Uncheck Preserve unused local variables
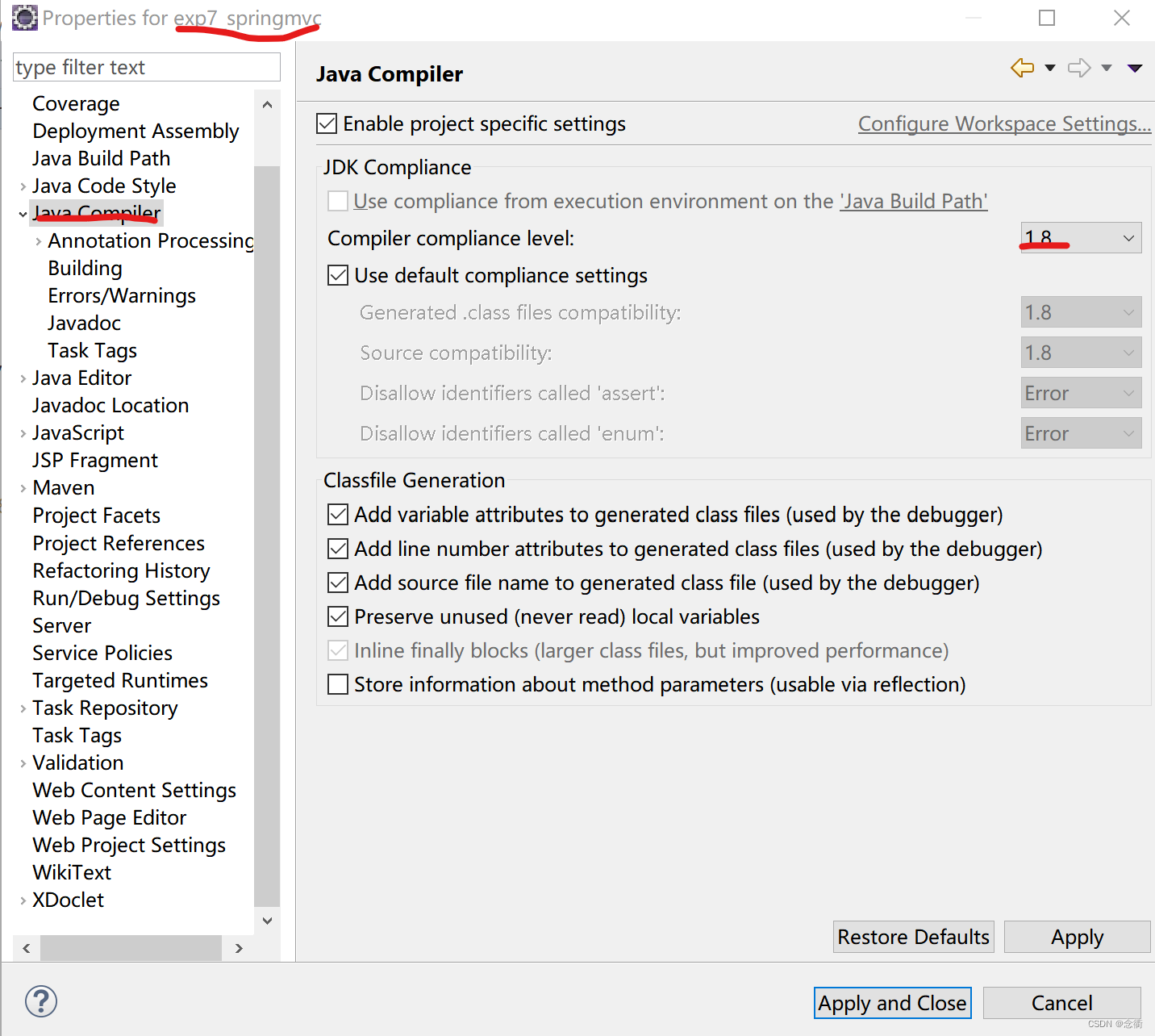The width and height of the screenshot is (1155, 1036). coord(337,616)
